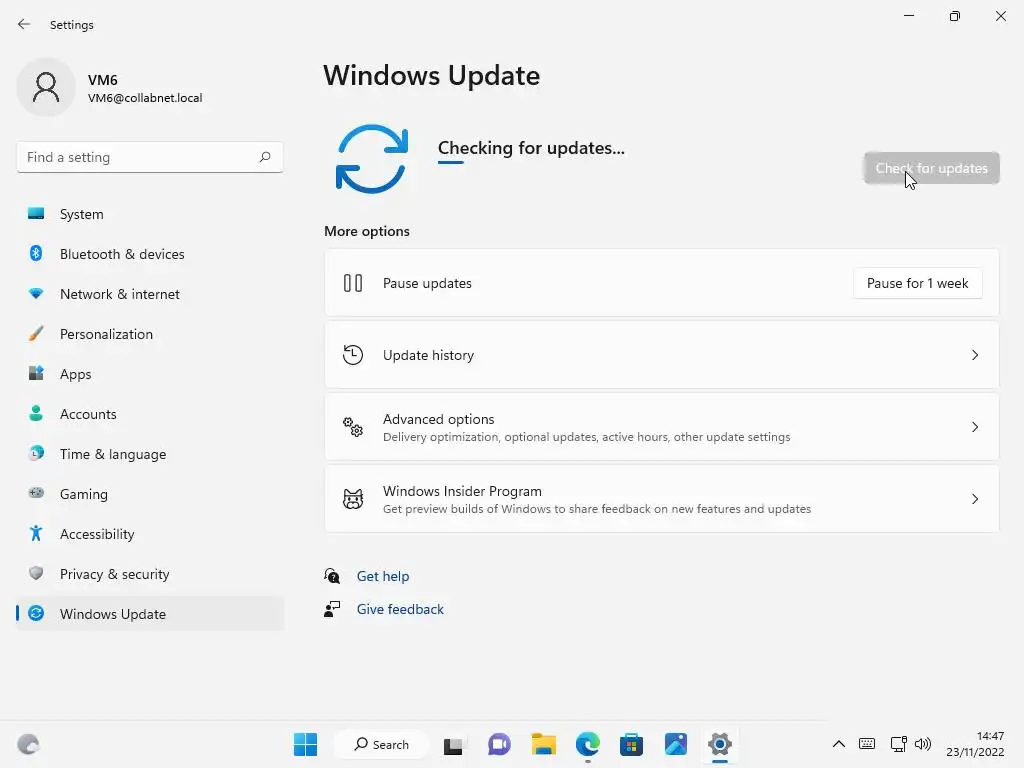Image resolution: width=1024 pixels, height=768 pixels.
Task: Launch Microsoft Edge from taskbar
Action: [x=588, y=744]
